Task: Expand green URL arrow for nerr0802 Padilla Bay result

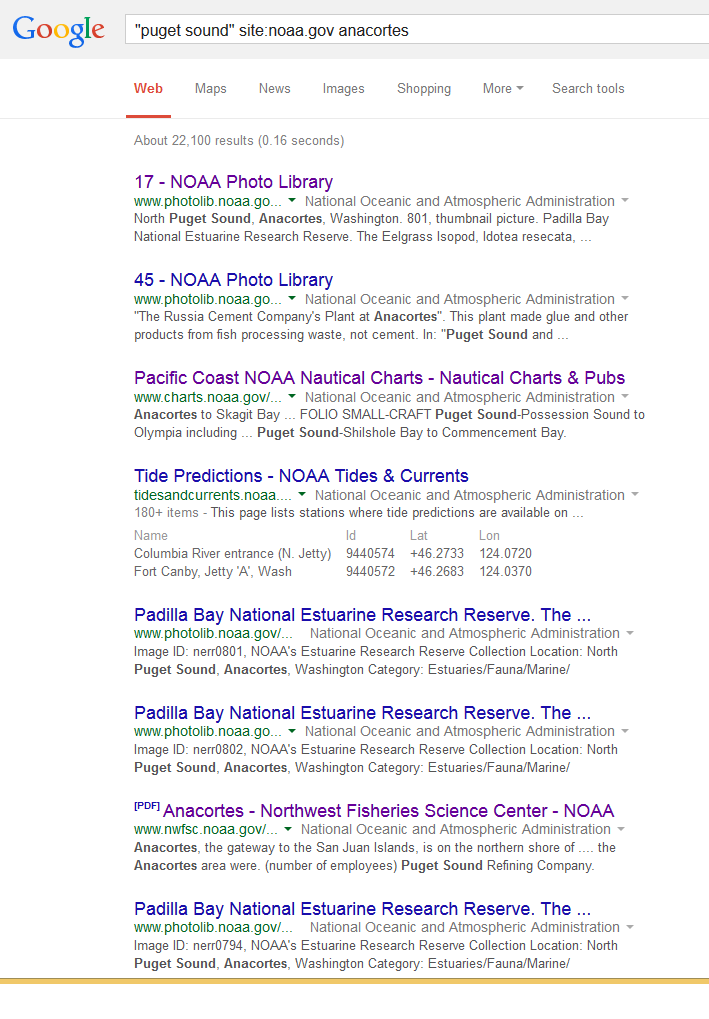Action: click(x=292, y=732)
